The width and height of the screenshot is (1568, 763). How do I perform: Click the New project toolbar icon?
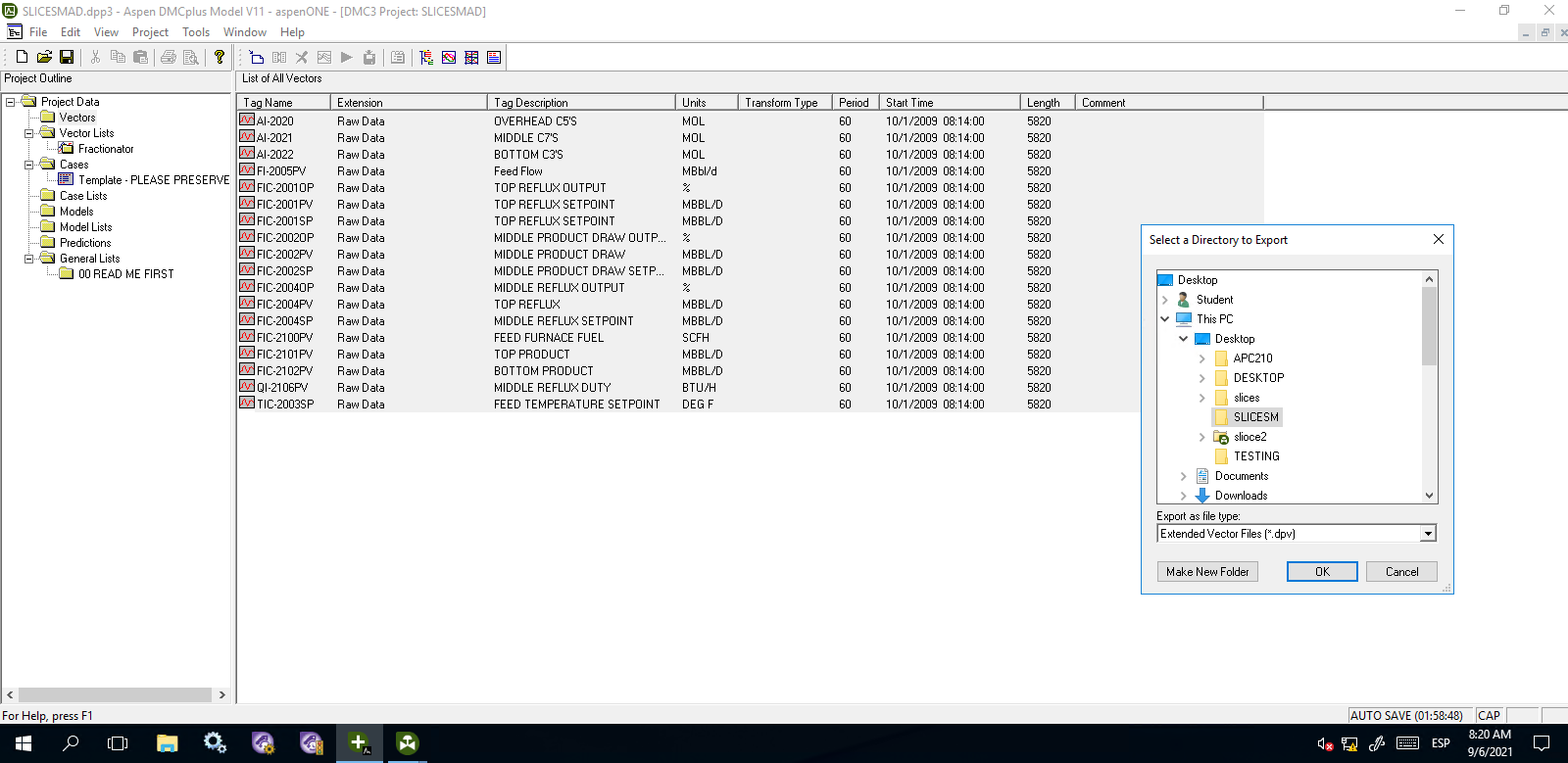pyautogui.click(x=22, y=58)
